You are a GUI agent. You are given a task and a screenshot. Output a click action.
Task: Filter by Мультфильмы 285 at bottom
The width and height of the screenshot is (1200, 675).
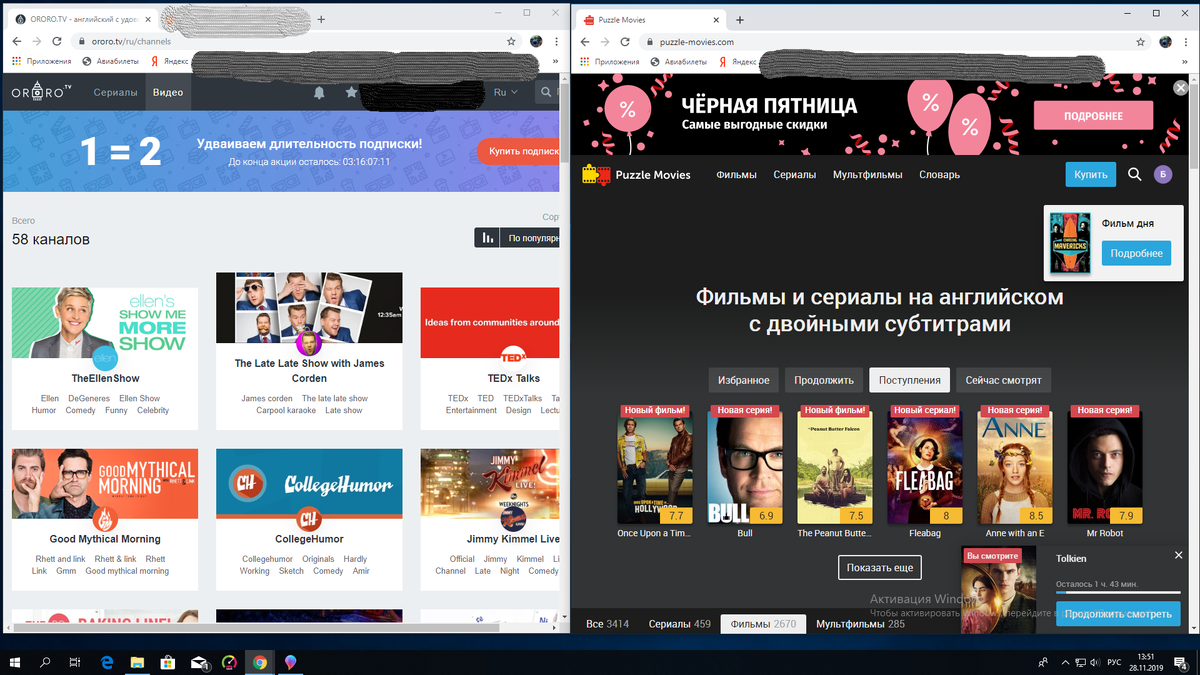pos(860,624)
